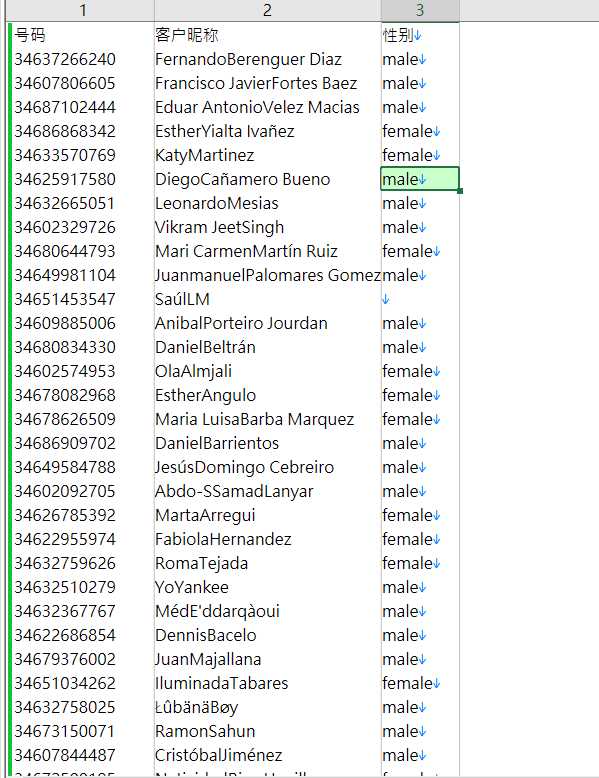The image size is (599, 778).
Task: Select the male cell for YoYankee
Action: [420, 587]
